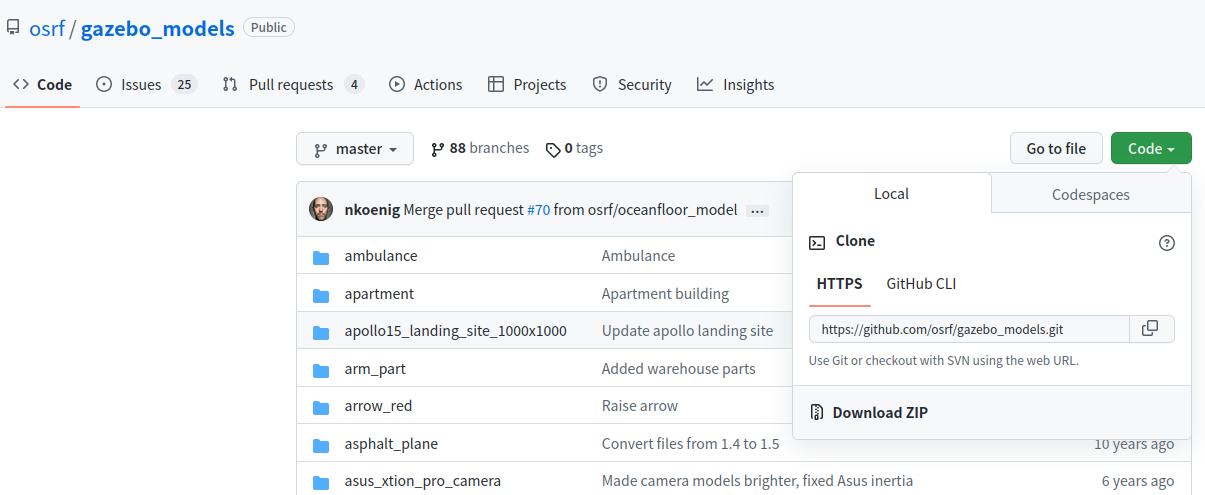Image resolution: width=1205 pixels, height=495 pixels.
Task: Switch to the Codespaces tab
Action: click(x=1090, y=194)
